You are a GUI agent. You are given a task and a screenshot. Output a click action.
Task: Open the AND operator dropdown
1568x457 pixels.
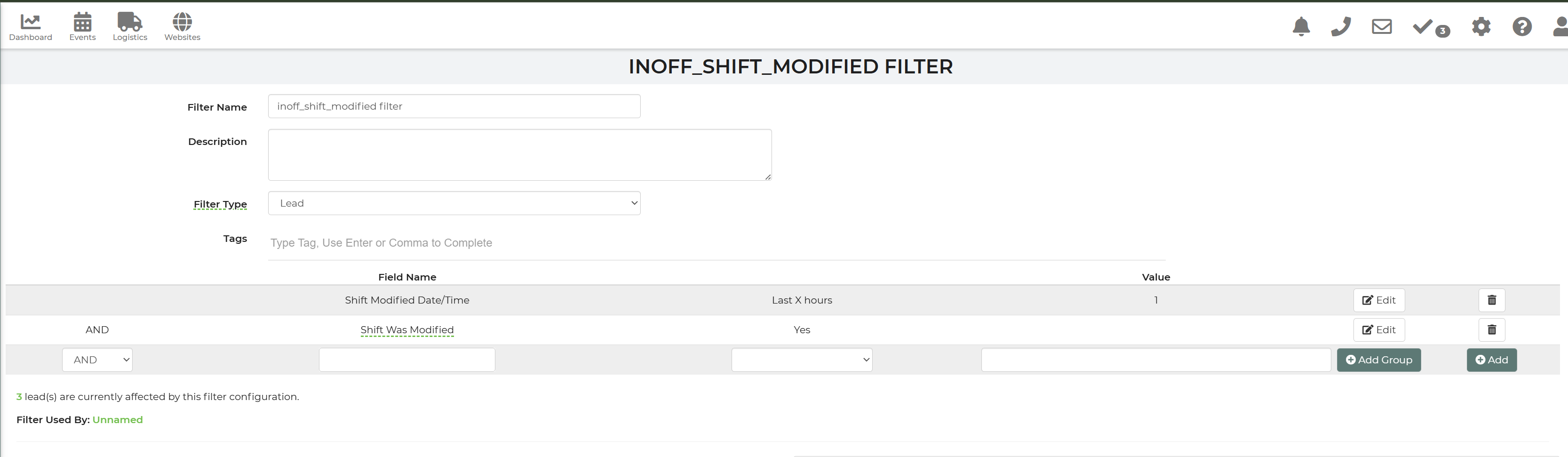click(97, 360)
